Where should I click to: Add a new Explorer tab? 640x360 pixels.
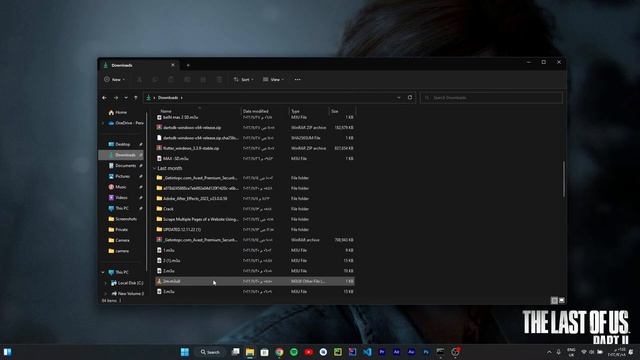(188, 65)
